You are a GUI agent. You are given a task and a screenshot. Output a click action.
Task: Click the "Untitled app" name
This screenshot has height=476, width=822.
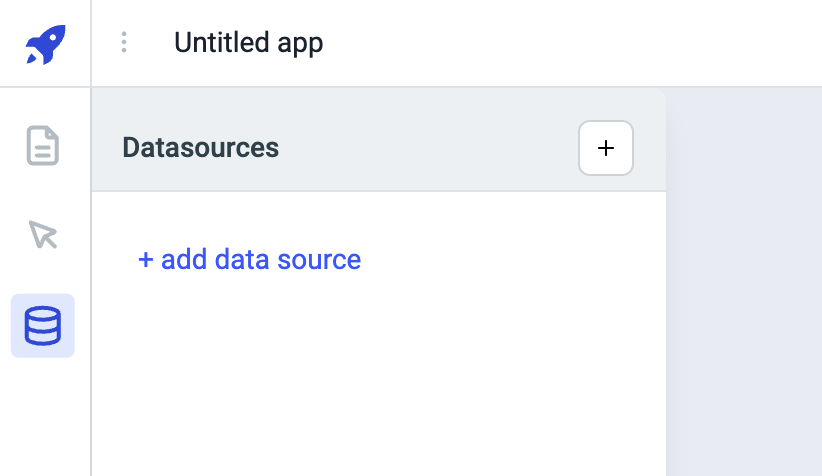[248, 43]
